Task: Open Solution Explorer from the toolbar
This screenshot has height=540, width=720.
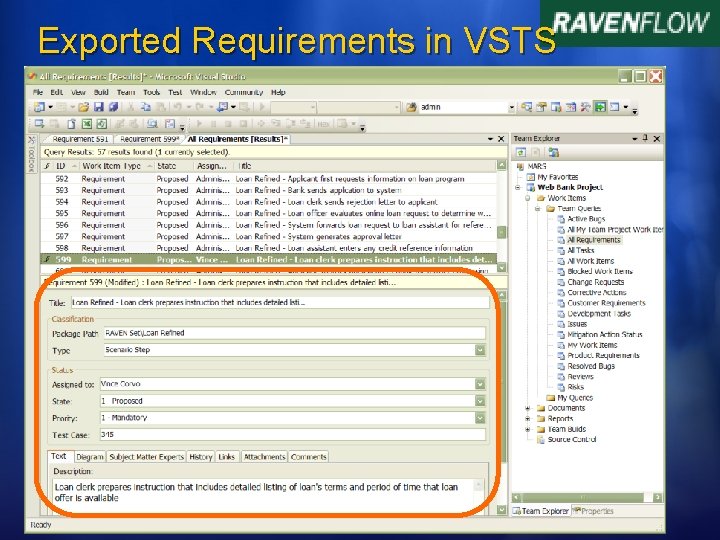Action: (x=526, y=107)
